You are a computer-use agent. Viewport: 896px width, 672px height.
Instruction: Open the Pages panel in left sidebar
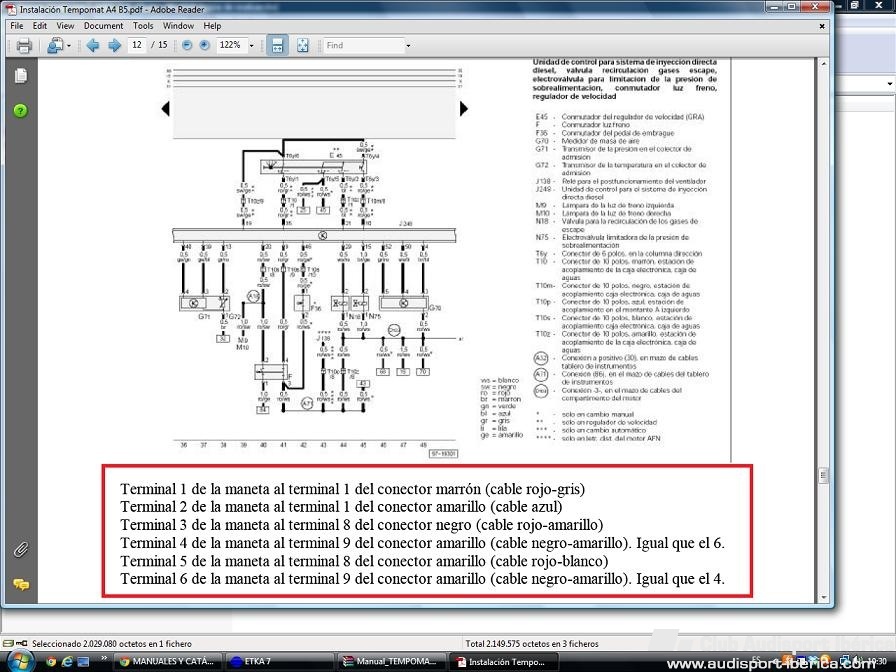(20, 76)
